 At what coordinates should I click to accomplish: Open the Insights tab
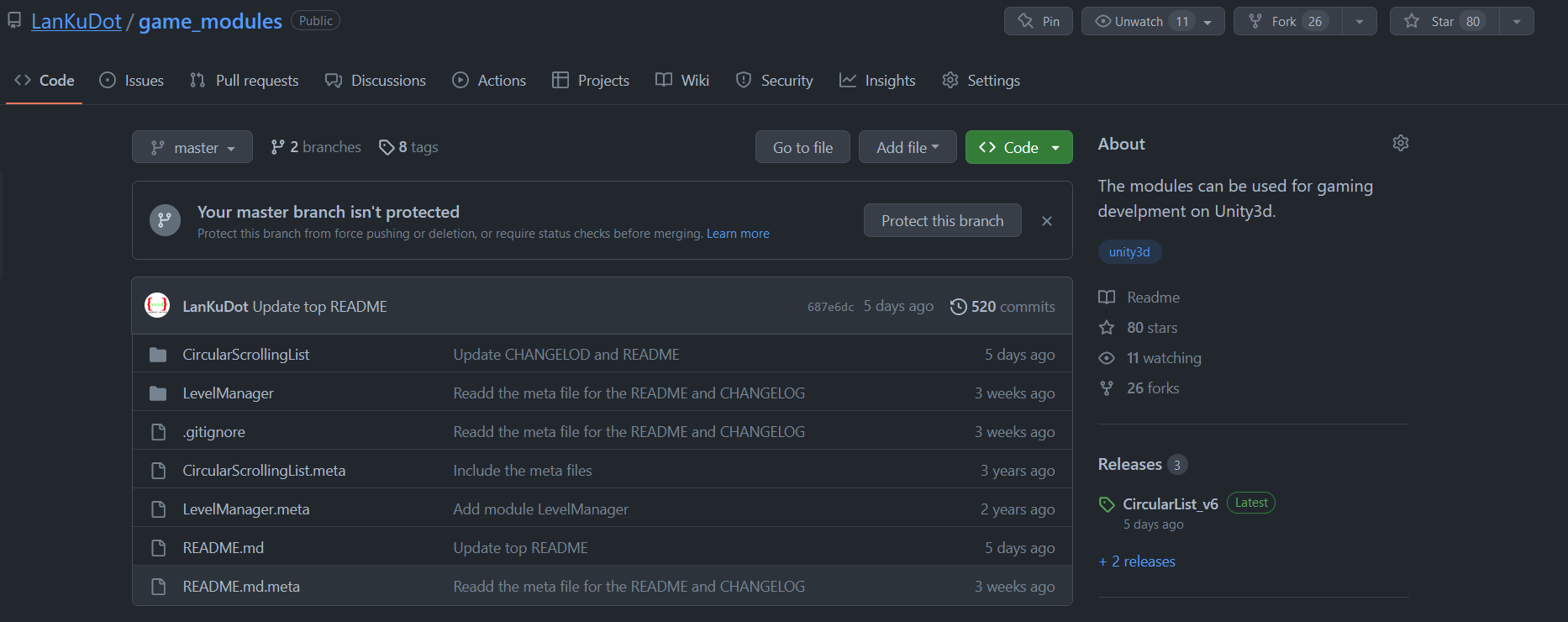[x=877, y=80]
